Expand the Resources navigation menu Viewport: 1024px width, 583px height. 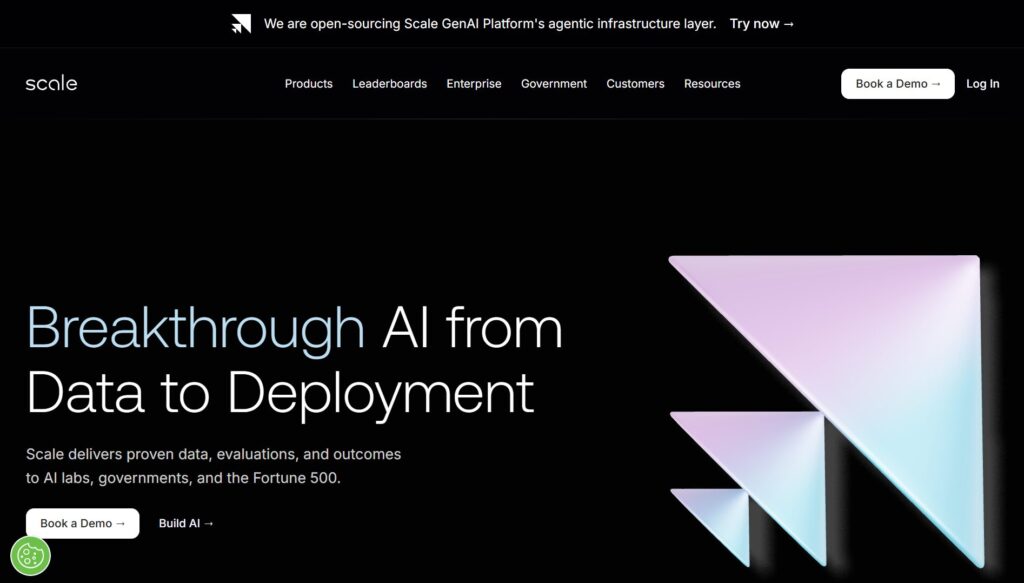pyautogui.click(x=712, y=84)
